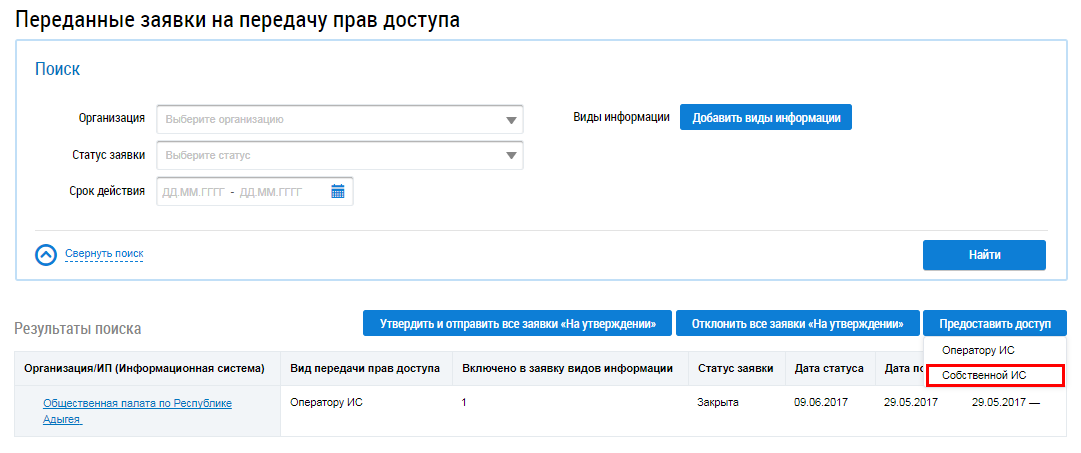The image size is (1081, 453).
Task: Click Отклонить все заявки «На утверждении» button
Action: point(797,324)
